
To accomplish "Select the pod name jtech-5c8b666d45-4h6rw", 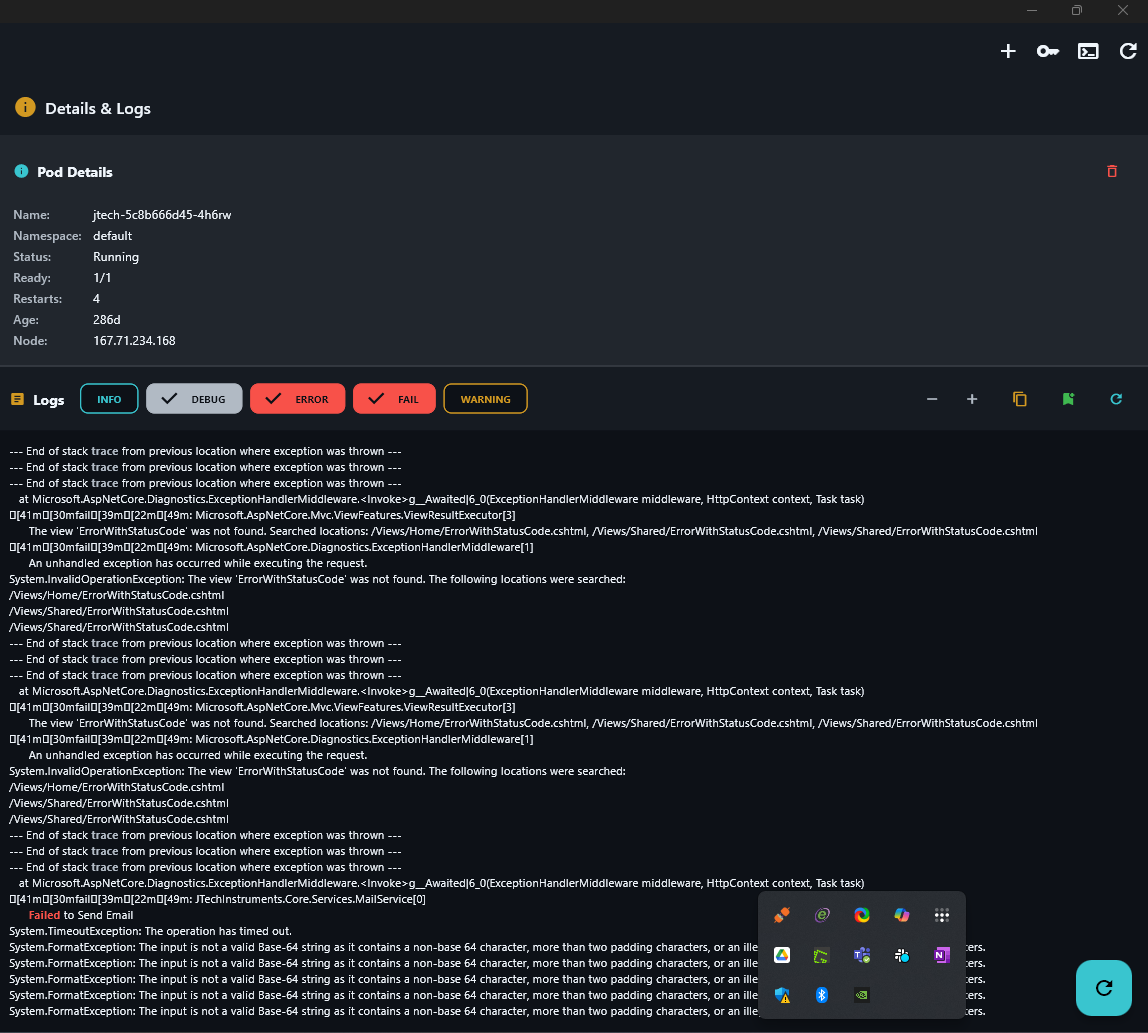I will (x=161, y=214).
